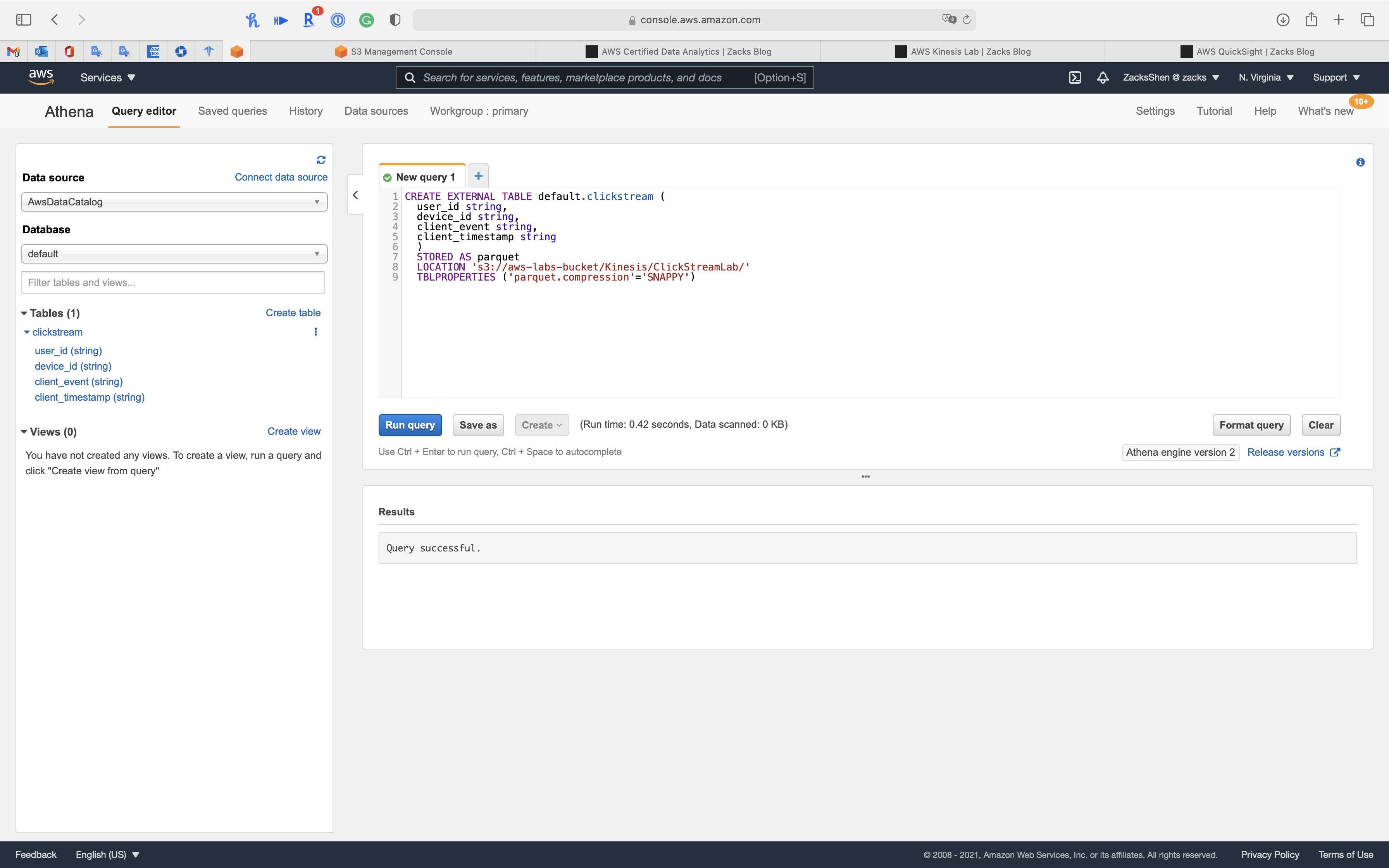Open the notifications bell
Image resolution: width=1389 pixels, height=868 pixels.
coord(1103,77)
